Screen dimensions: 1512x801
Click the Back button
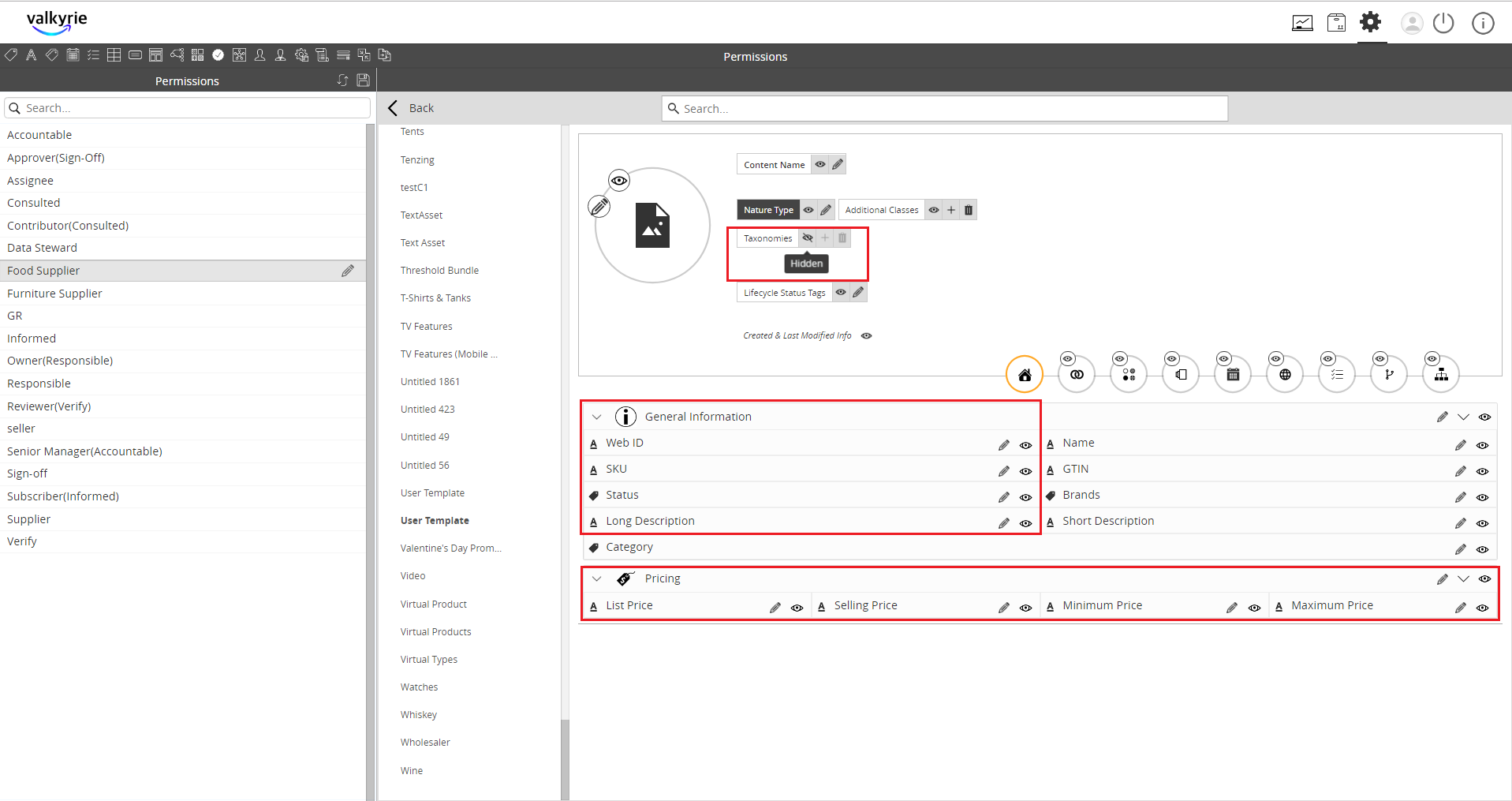(411, 108)
